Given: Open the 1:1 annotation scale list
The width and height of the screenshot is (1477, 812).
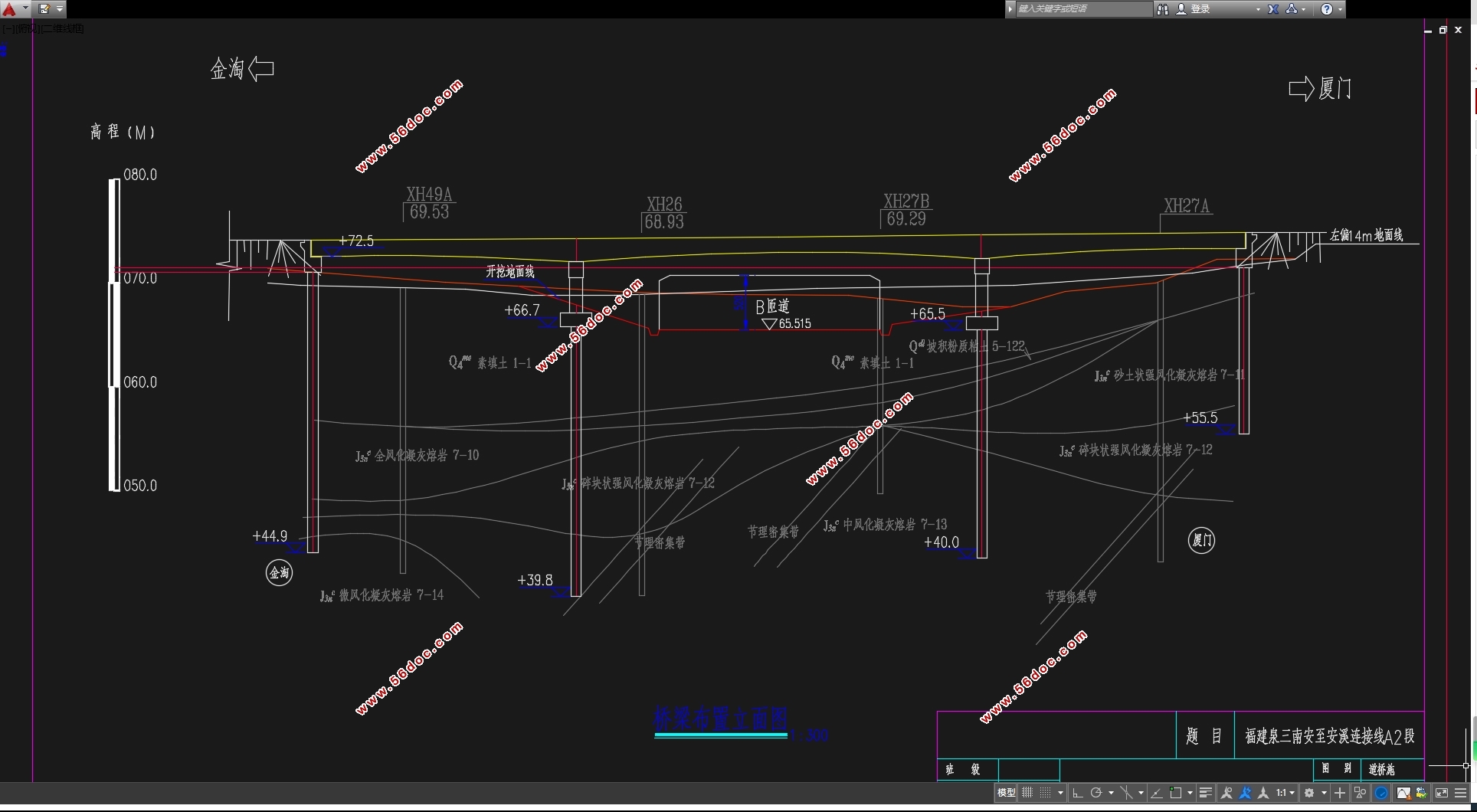Looking at the screenshot, I should [1285, 793].
